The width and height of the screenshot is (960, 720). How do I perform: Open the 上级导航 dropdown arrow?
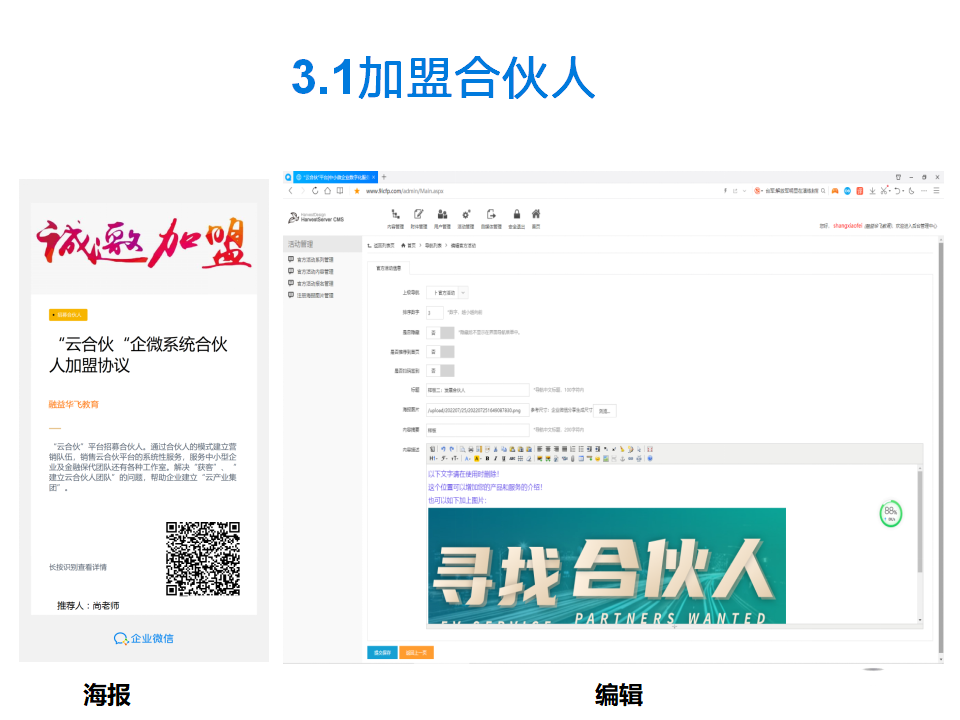click(x=463, y=293)
